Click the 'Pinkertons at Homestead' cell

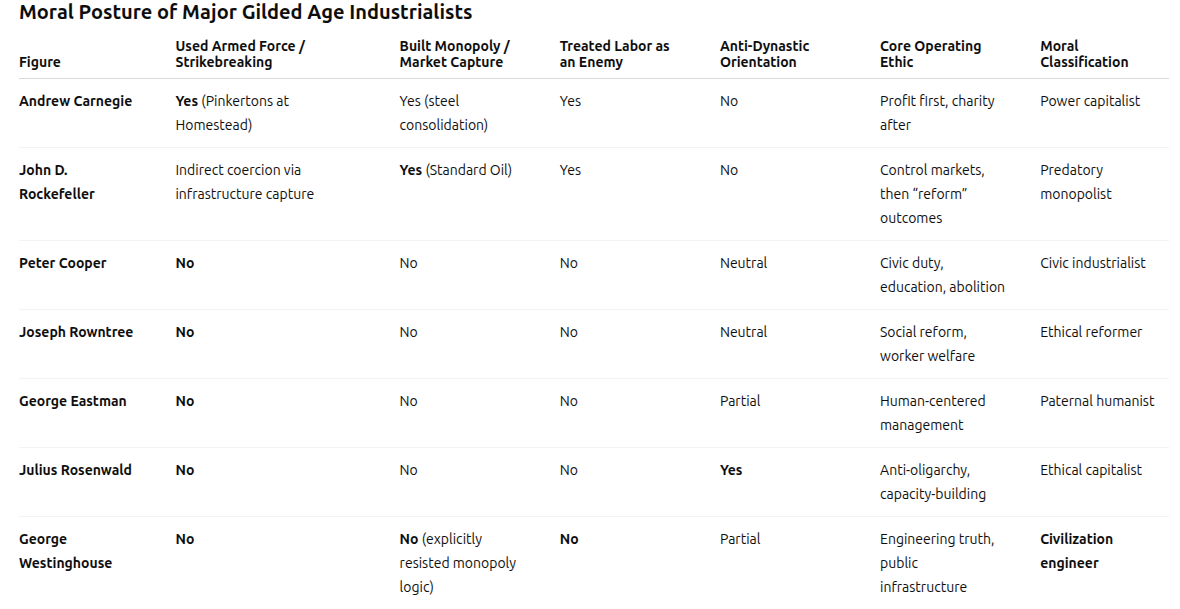click(x=232, y=113)
